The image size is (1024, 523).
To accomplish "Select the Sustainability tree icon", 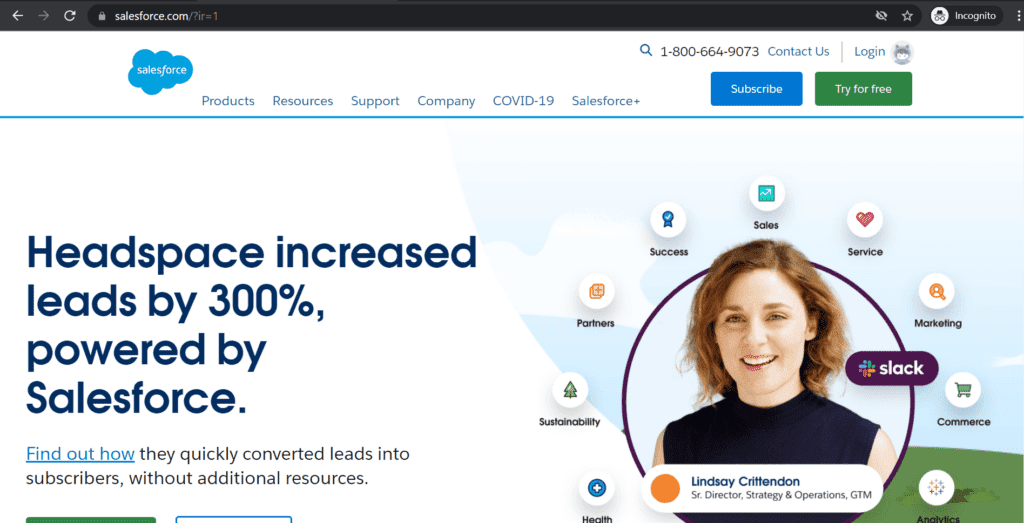I will [x=570, y=390].
